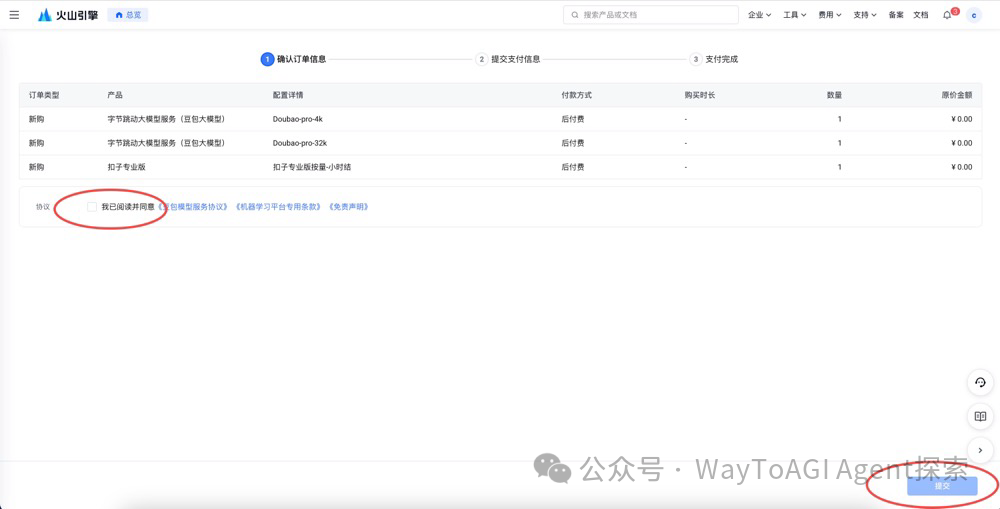Open the 备案 menu item
Viewport: 1000px width, 509px height.
[x=896, y=15]
